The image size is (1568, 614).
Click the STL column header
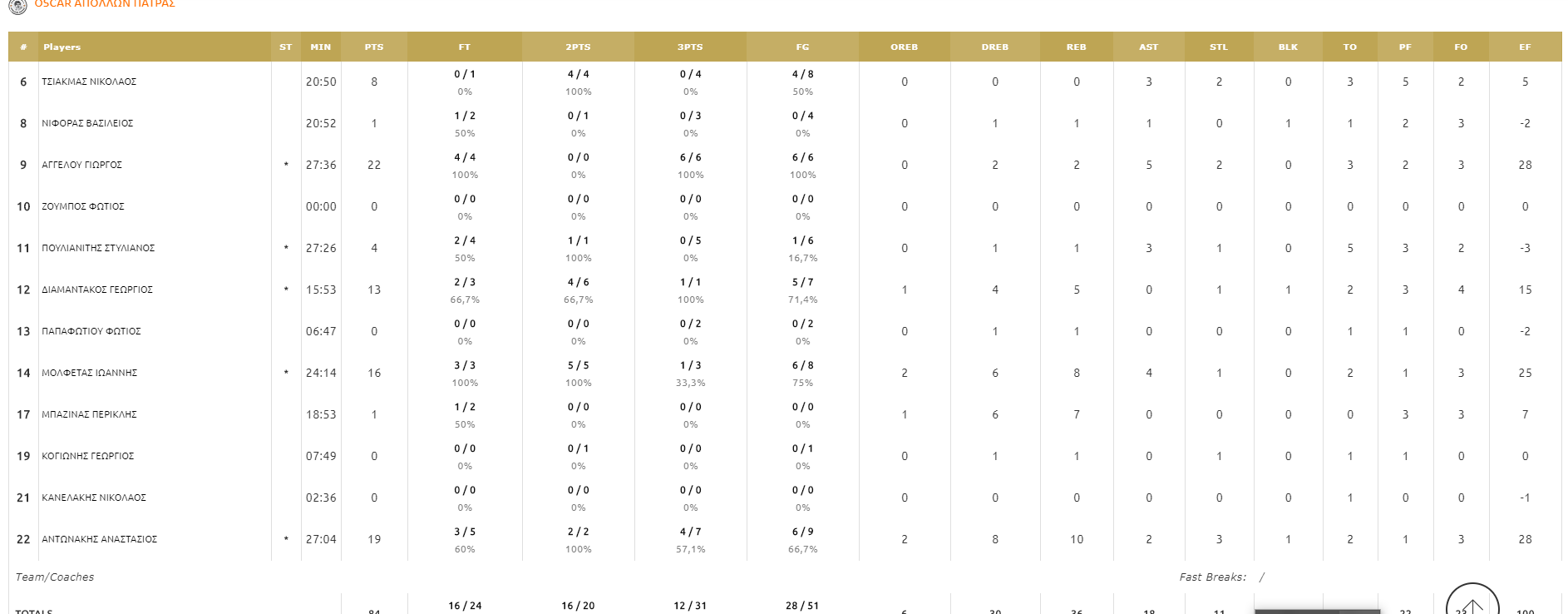click(x=1219, y=47)
